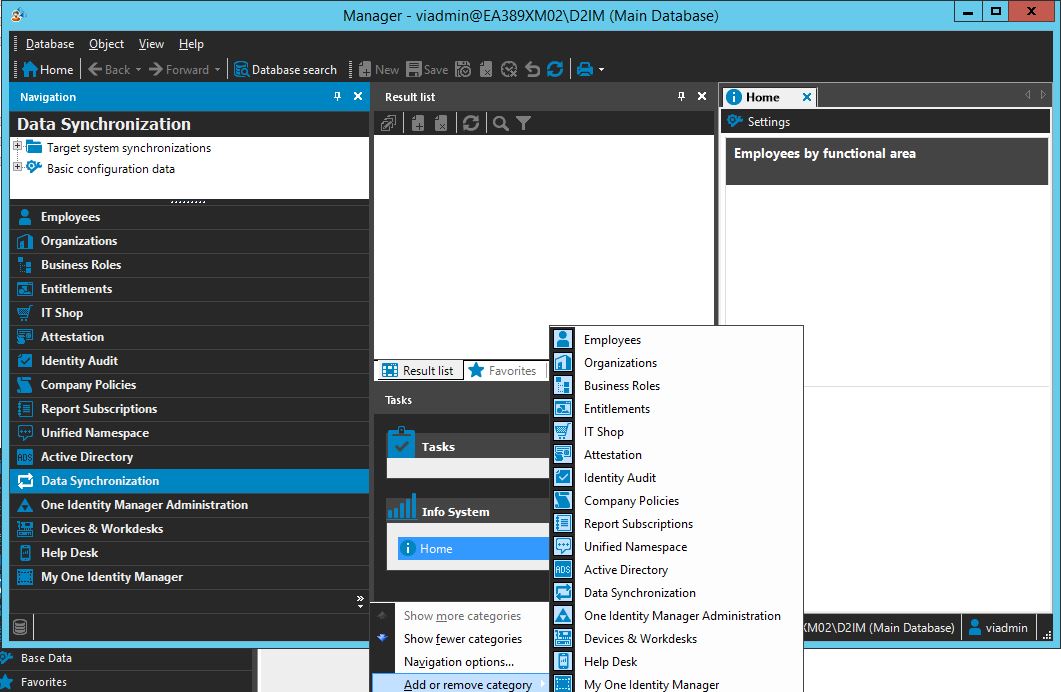Viewport: 1061px width, 692px height.
Task: Expand Target system synchronizations node
Action: coord(18,145)
